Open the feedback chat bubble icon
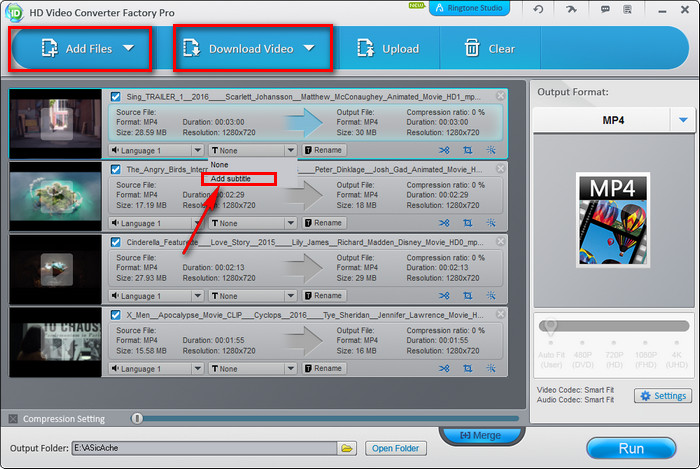The image size is (700, 469). click(x=605, y=9)
